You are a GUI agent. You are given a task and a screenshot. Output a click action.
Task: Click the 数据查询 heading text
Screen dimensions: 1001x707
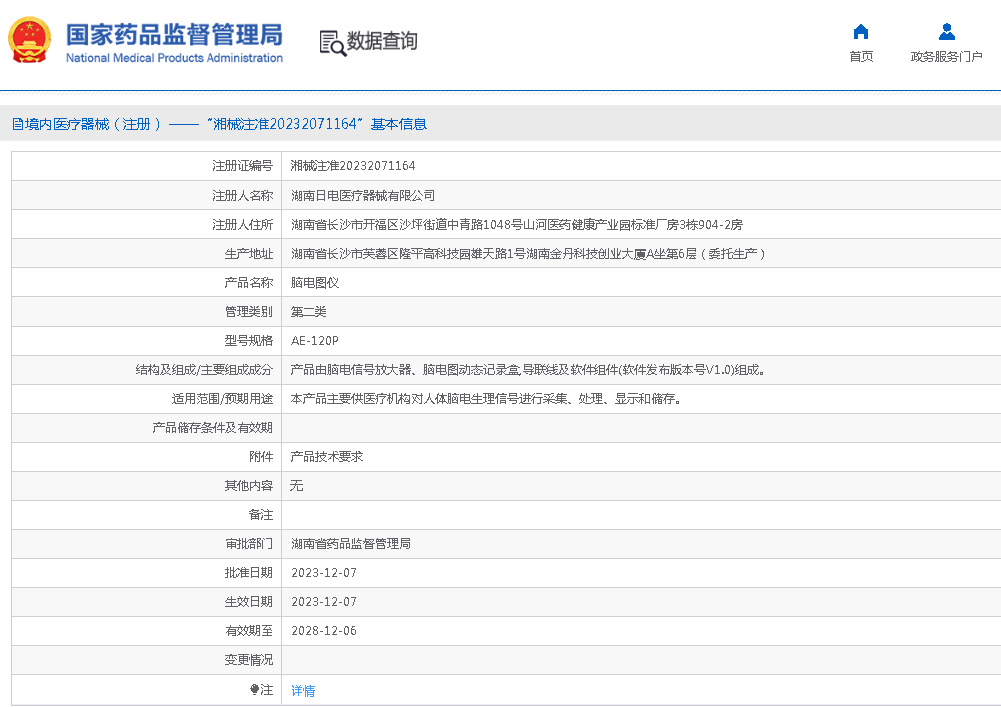pyautogui.click(x=382, y=41)
